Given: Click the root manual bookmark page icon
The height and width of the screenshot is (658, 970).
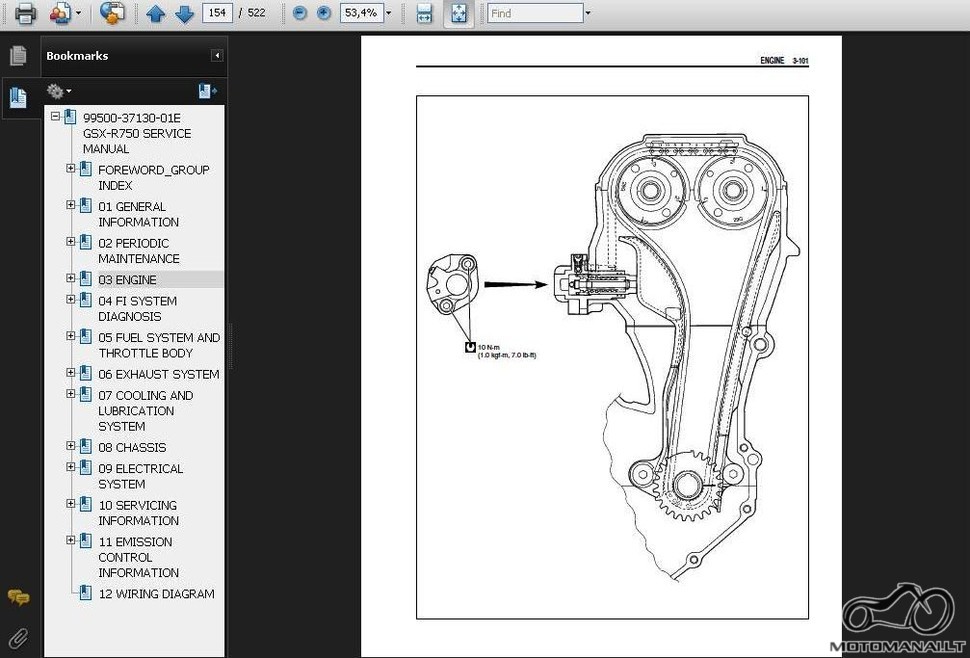Looking at the screenshot, I should pyautogui.click(x=71, y=117).
